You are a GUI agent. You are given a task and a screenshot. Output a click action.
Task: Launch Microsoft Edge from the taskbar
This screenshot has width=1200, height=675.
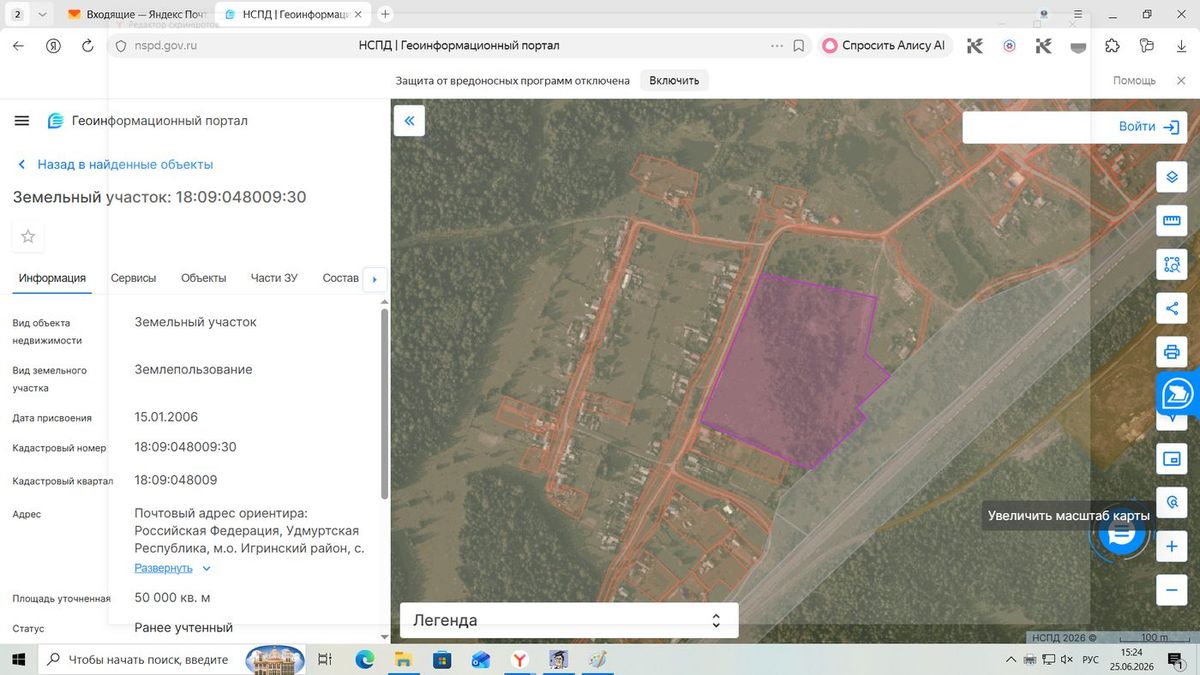coord(364,659)
